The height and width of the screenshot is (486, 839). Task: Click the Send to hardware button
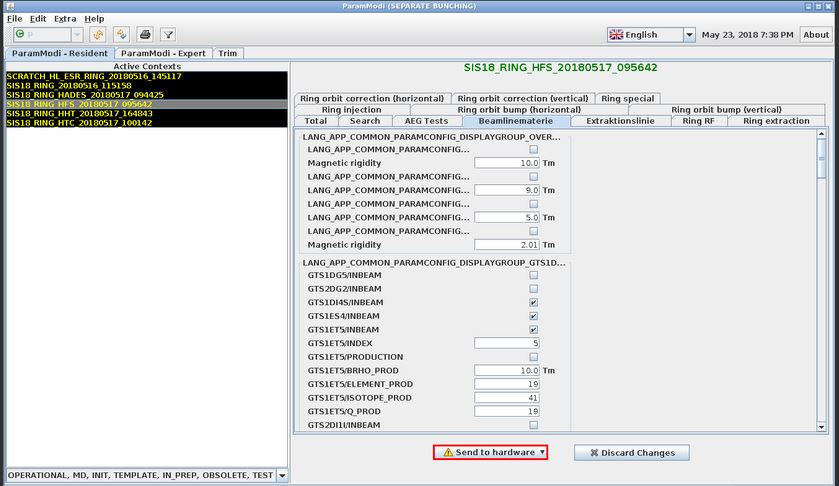pyautogui.click(x=490, y=452)
